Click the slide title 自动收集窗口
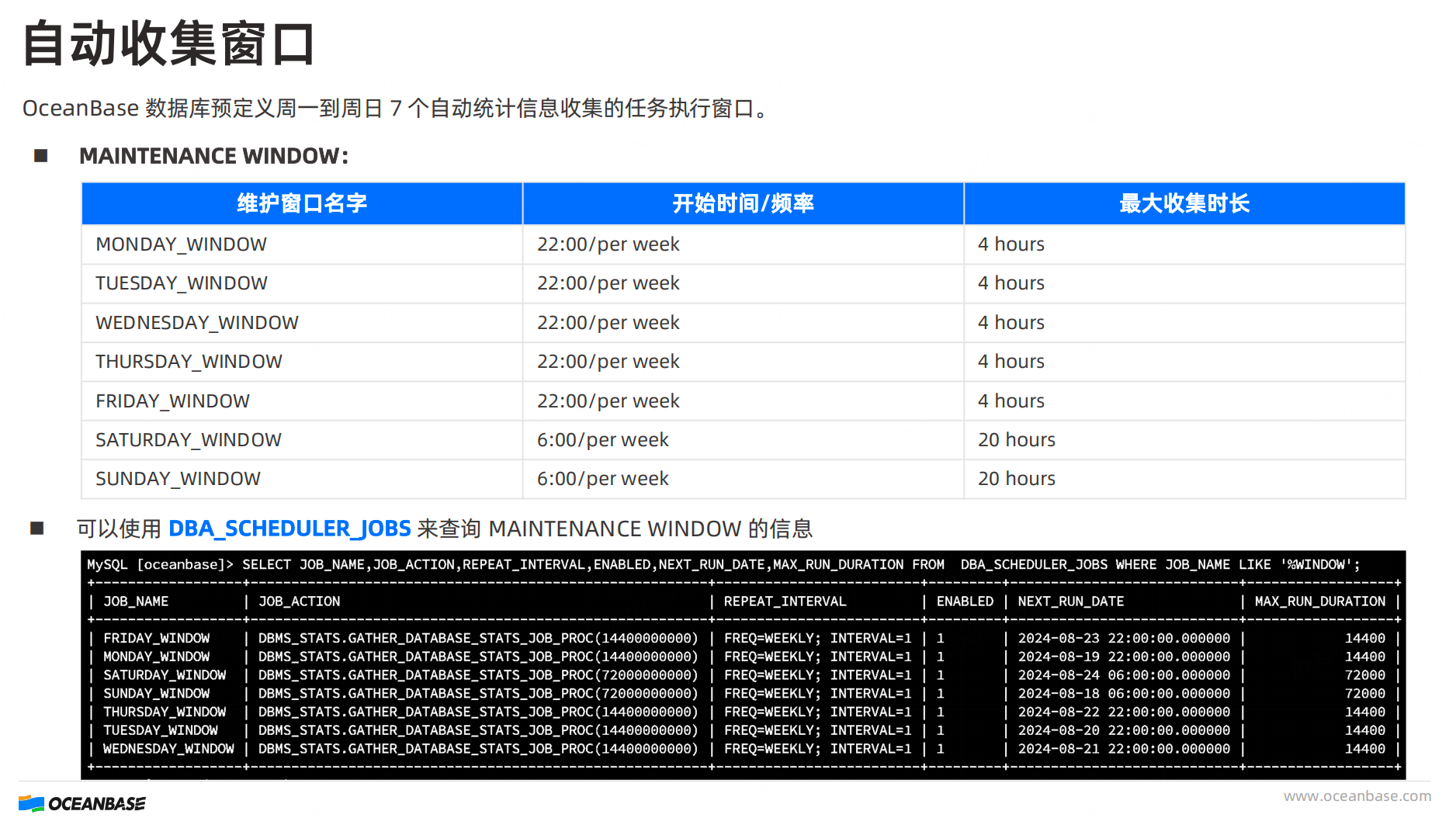Viewport: 1456px width, 818px height. point(169,43)
